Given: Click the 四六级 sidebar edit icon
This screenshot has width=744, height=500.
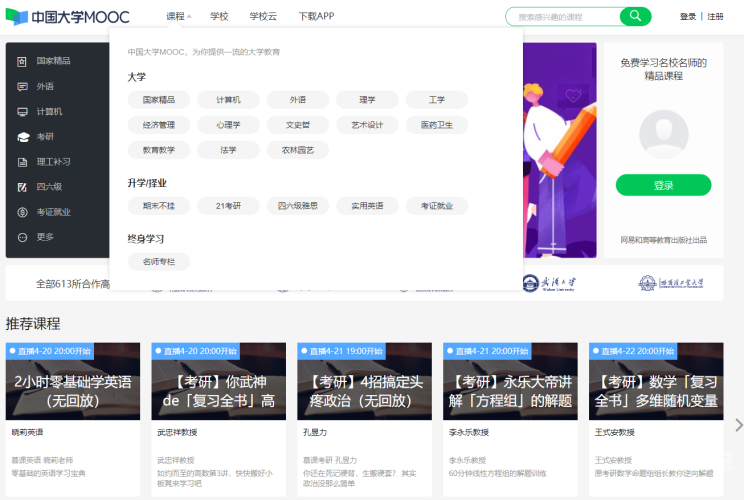Looking at the screenshot, I should [22, 187].
